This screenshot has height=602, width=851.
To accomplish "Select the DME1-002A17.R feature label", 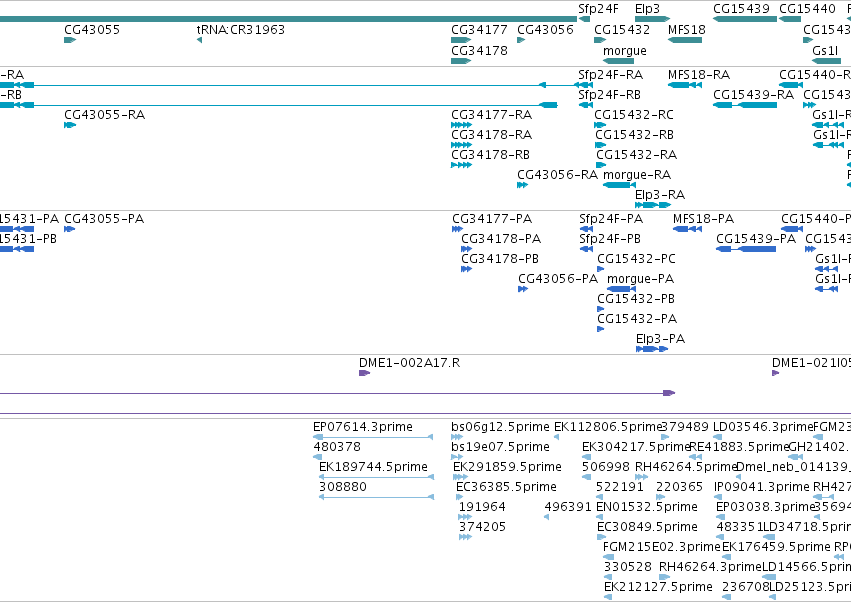I will 410,363.
